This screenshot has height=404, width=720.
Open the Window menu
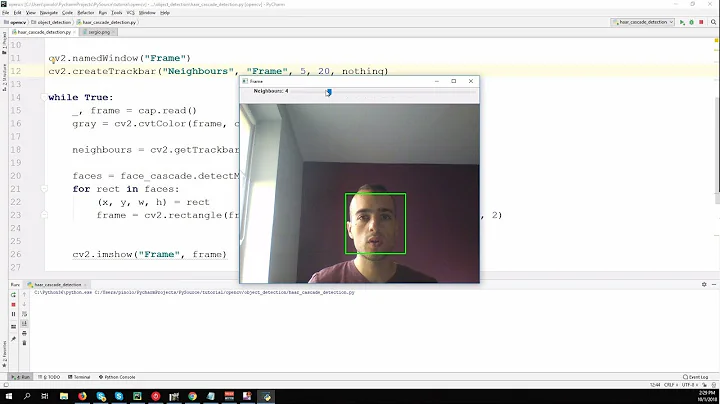click(147, 13)
